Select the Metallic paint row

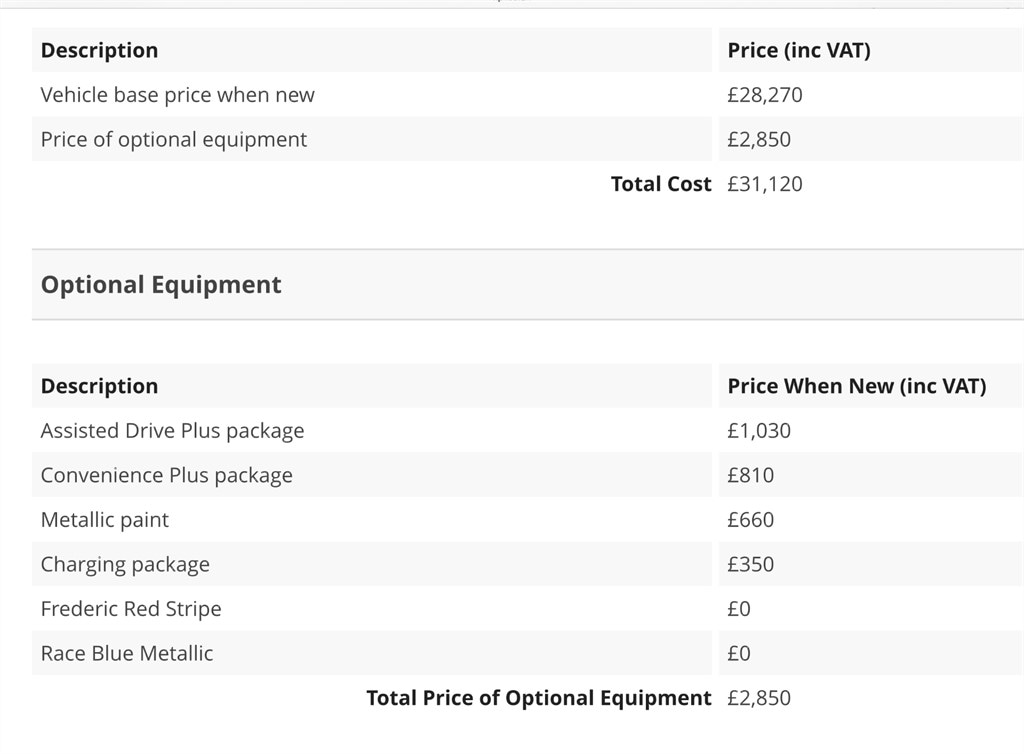pyautogui.click(x=105, y=520)
